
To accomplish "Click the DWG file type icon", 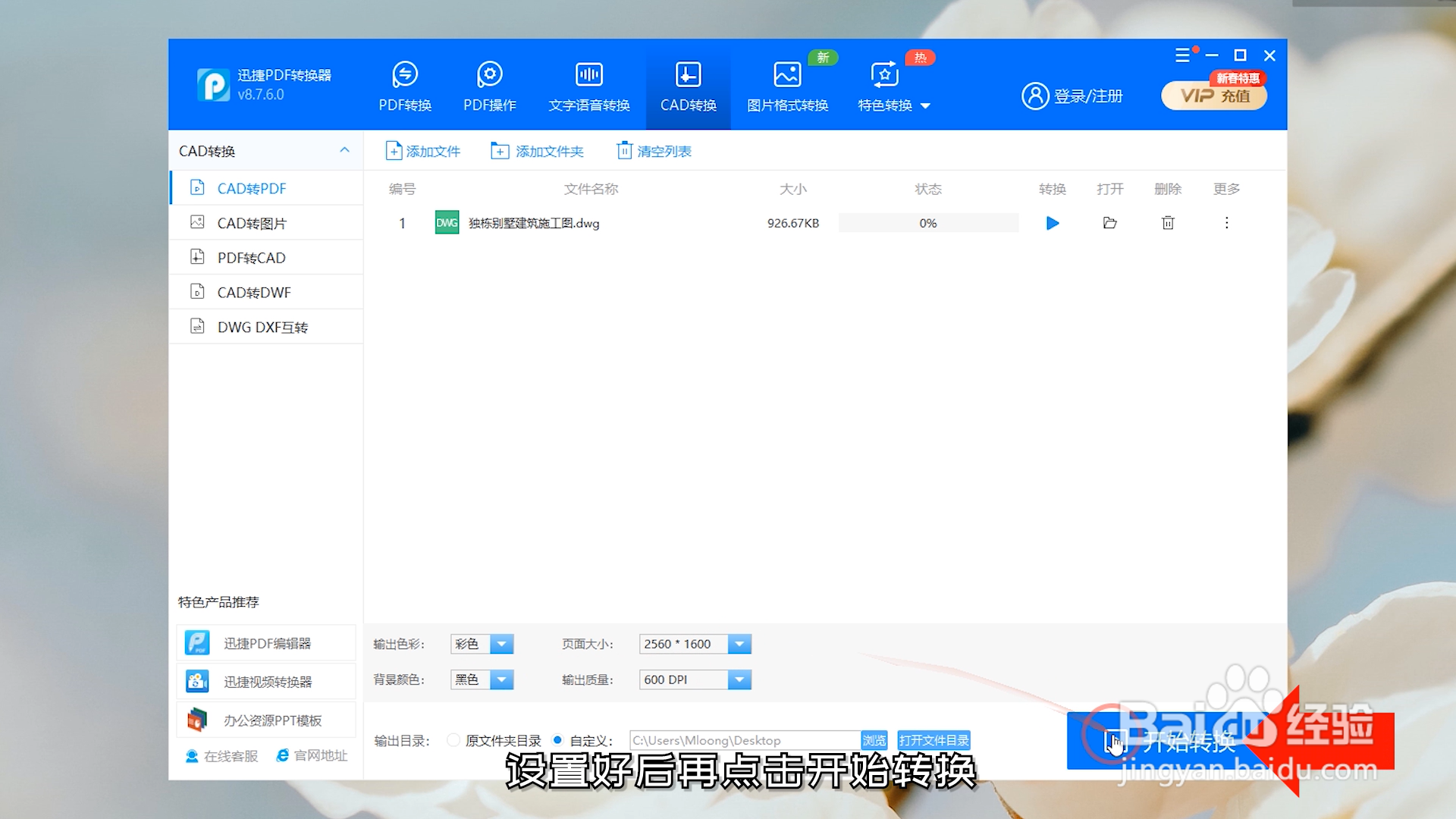I will tap(447, 222).
